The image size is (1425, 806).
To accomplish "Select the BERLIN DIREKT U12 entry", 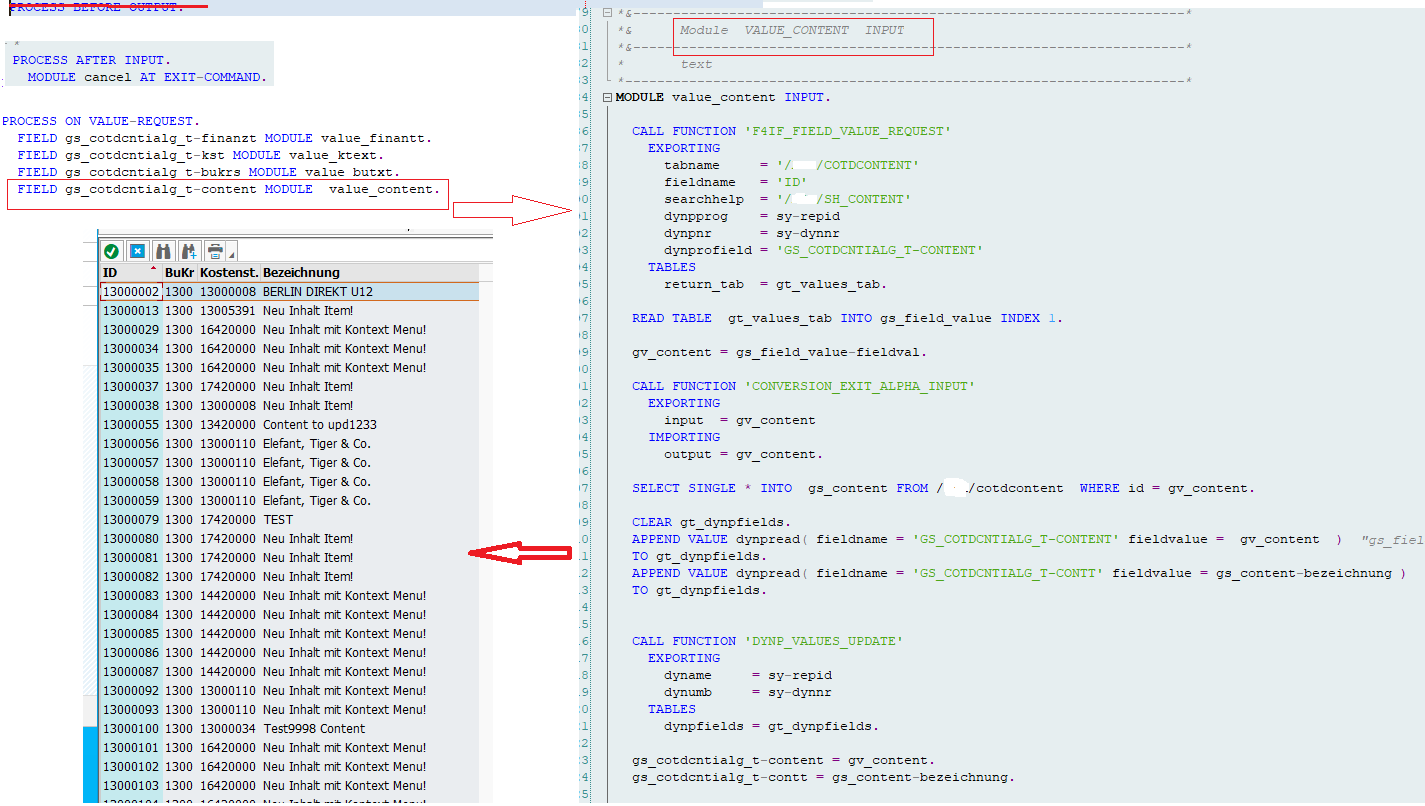I will coord(317,292).
